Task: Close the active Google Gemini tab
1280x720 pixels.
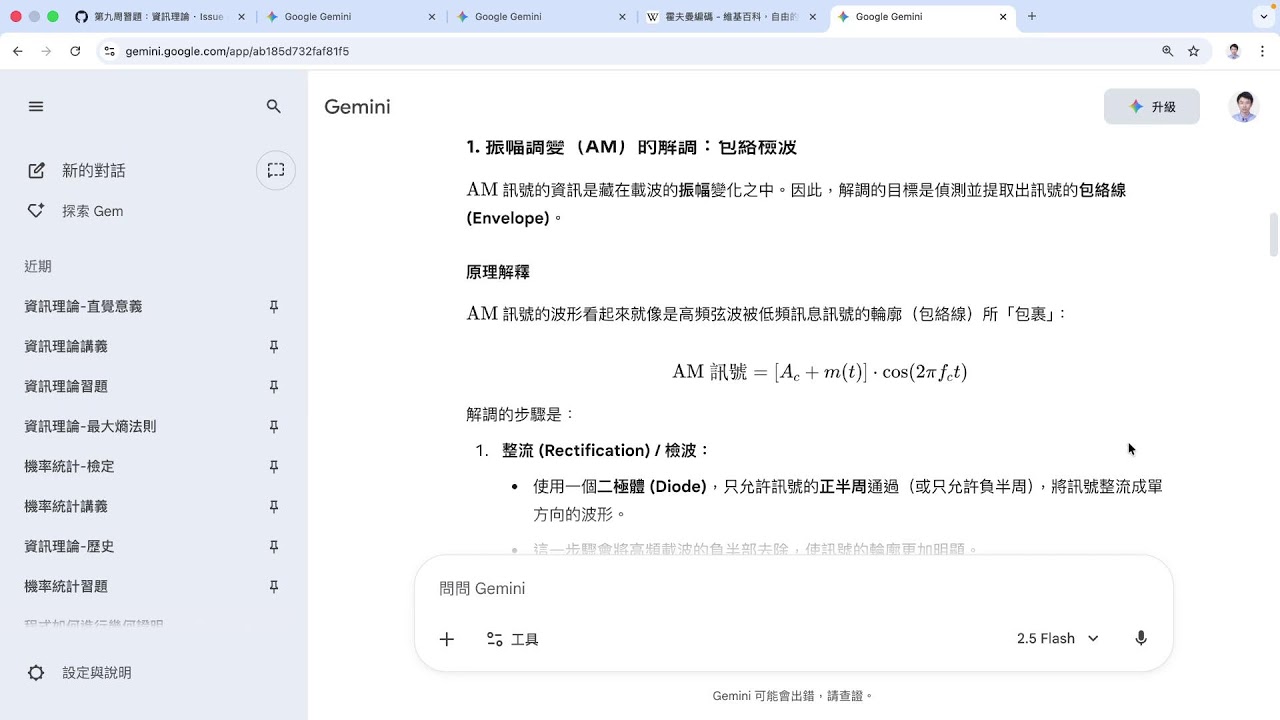Action: (1003, 17)
